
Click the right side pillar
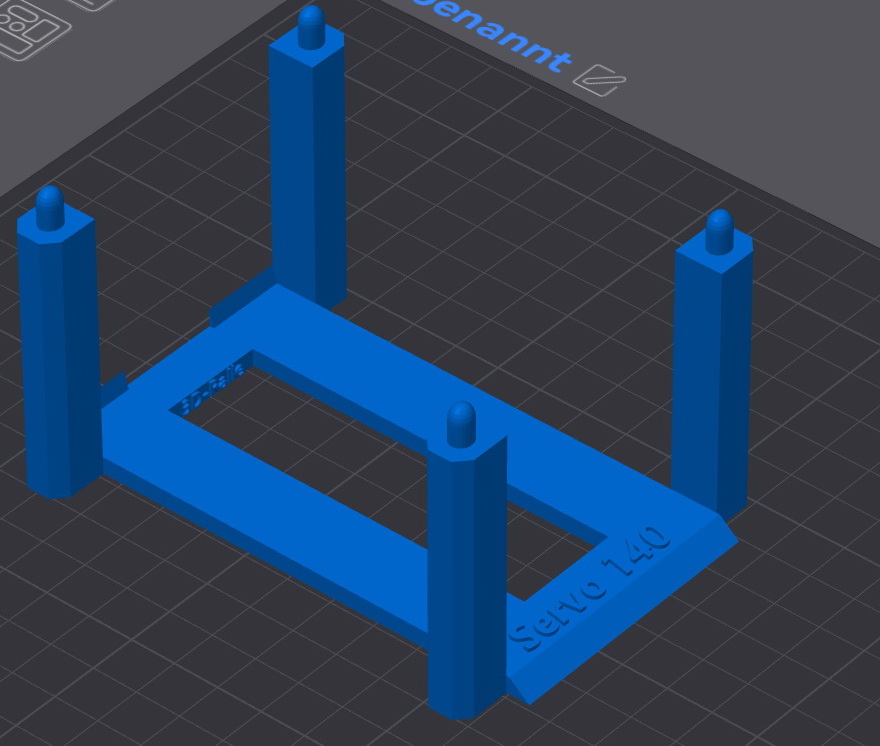[x=711, y=380]
